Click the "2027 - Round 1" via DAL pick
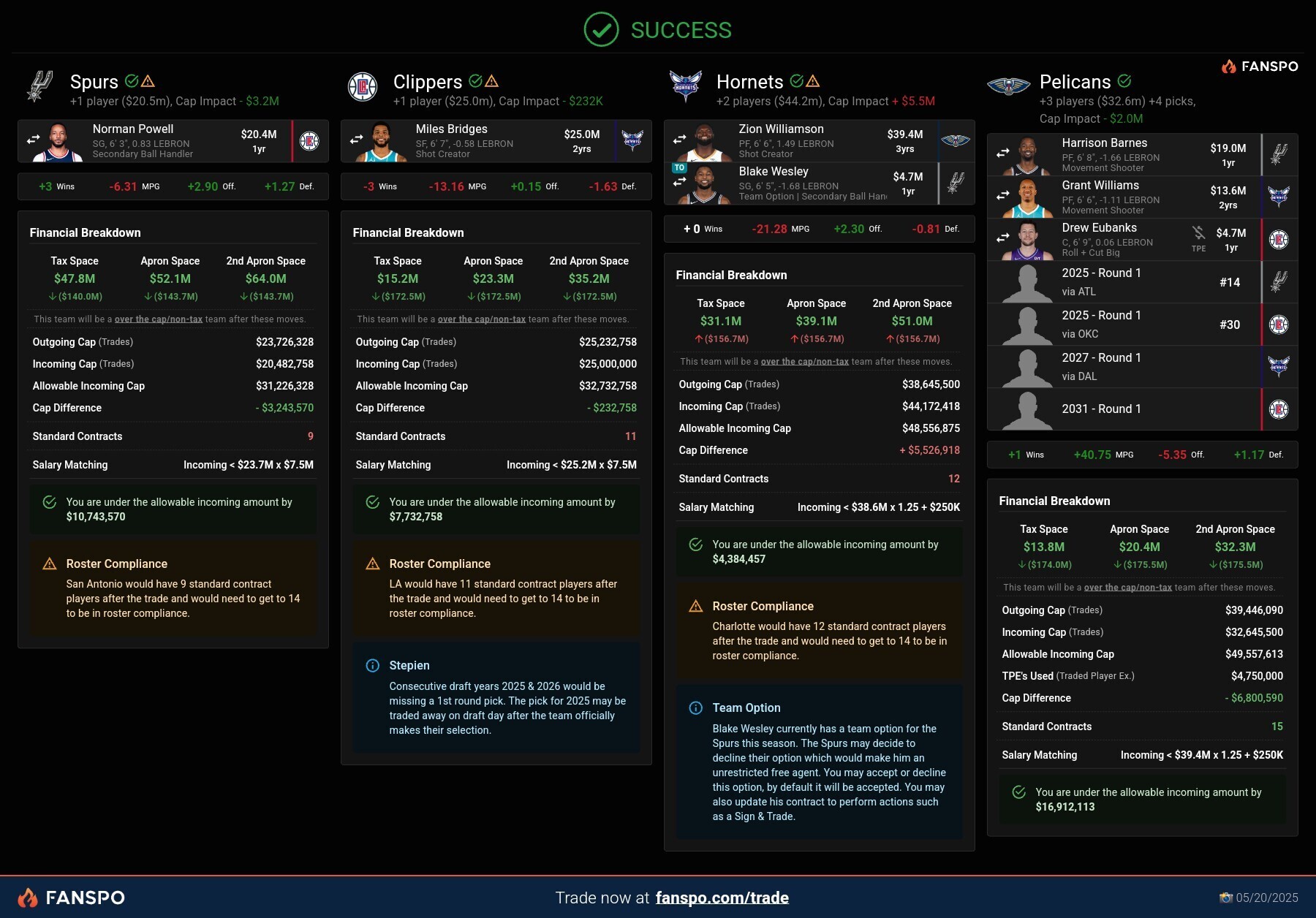Viewport: 1316px width, 918px height. (x=1142, y=367)
